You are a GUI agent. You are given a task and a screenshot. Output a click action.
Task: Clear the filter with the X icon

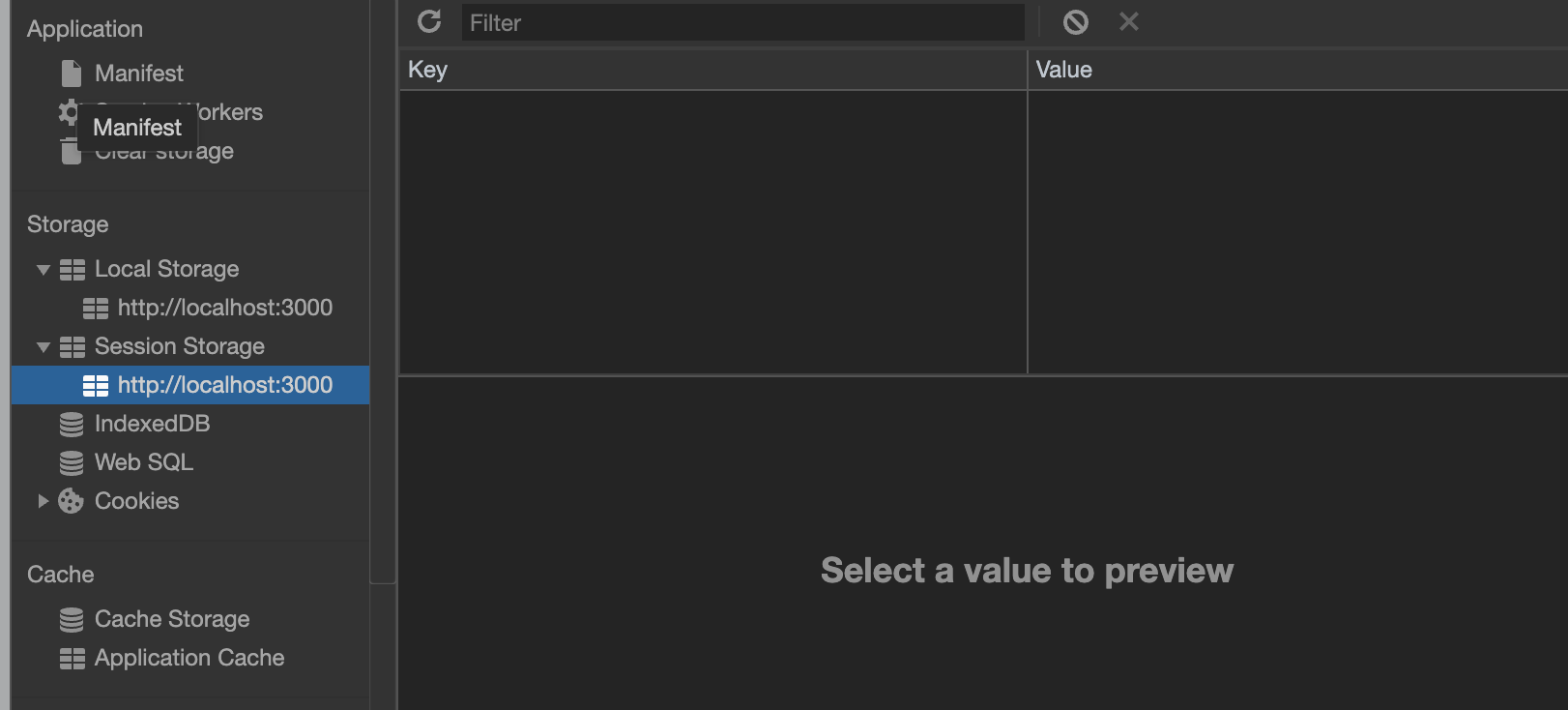(1128, 21)
